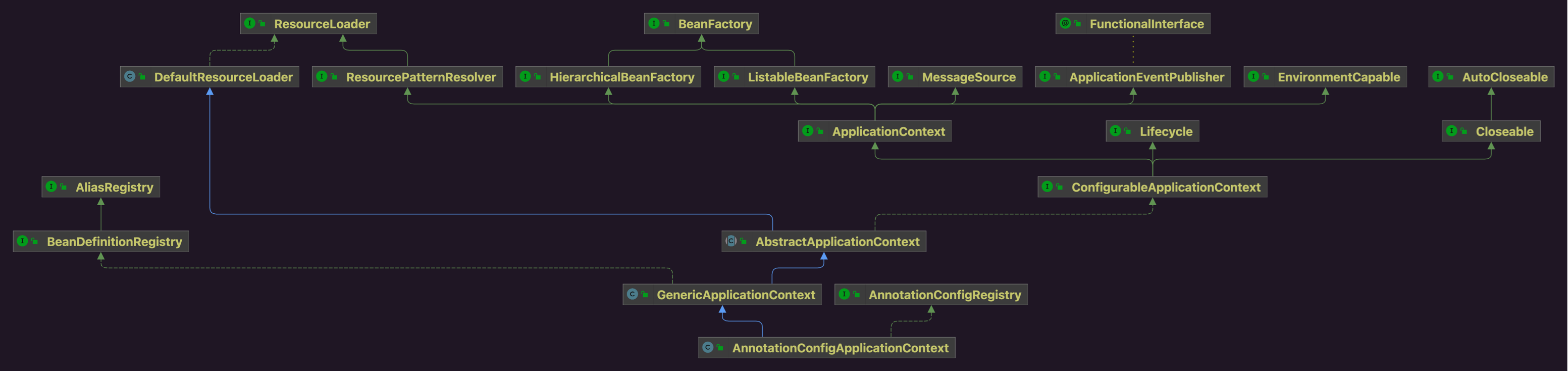Select the ListableBeanFactory node label
The height and width of the screenshot is (371, 1568).
coord(808,77)
